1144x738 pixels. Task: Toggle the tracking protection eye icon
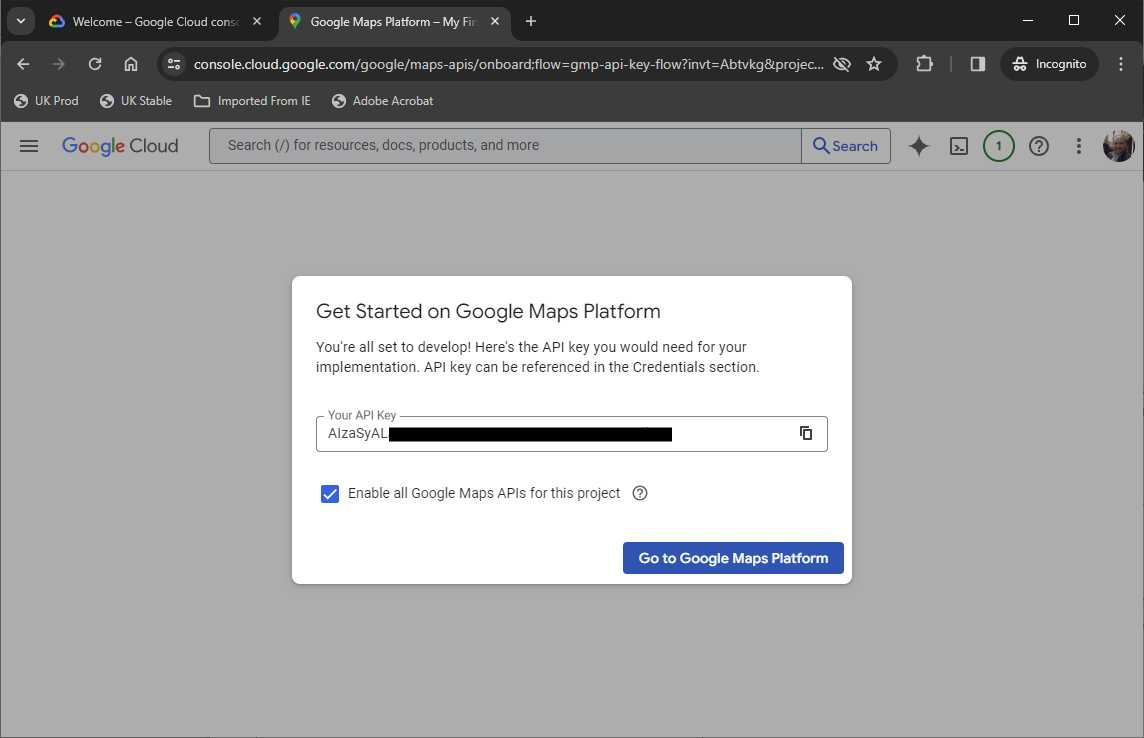842,63
